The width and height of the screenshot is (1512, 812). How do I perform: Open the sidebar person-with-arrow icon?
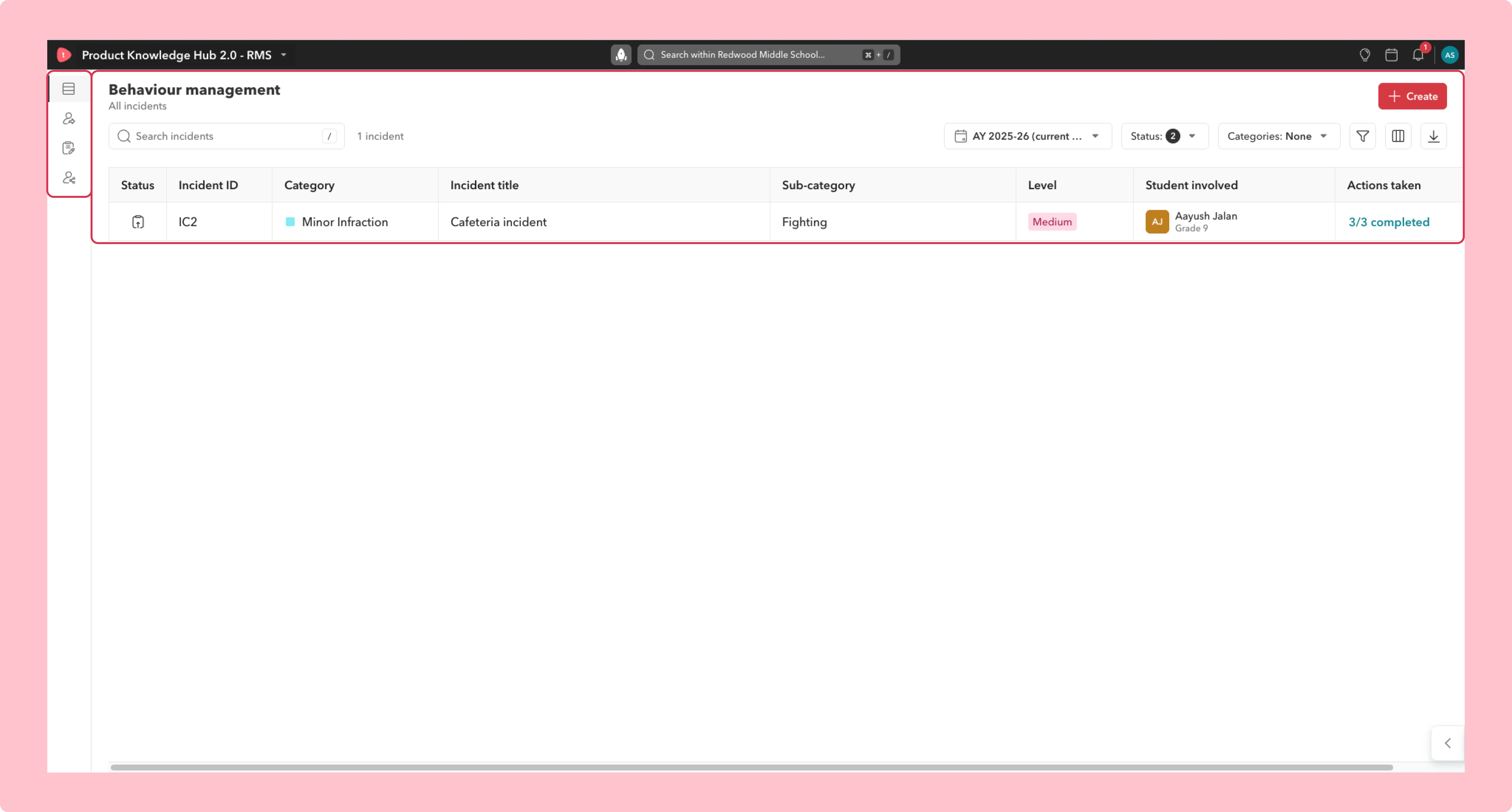coord(69,119)
